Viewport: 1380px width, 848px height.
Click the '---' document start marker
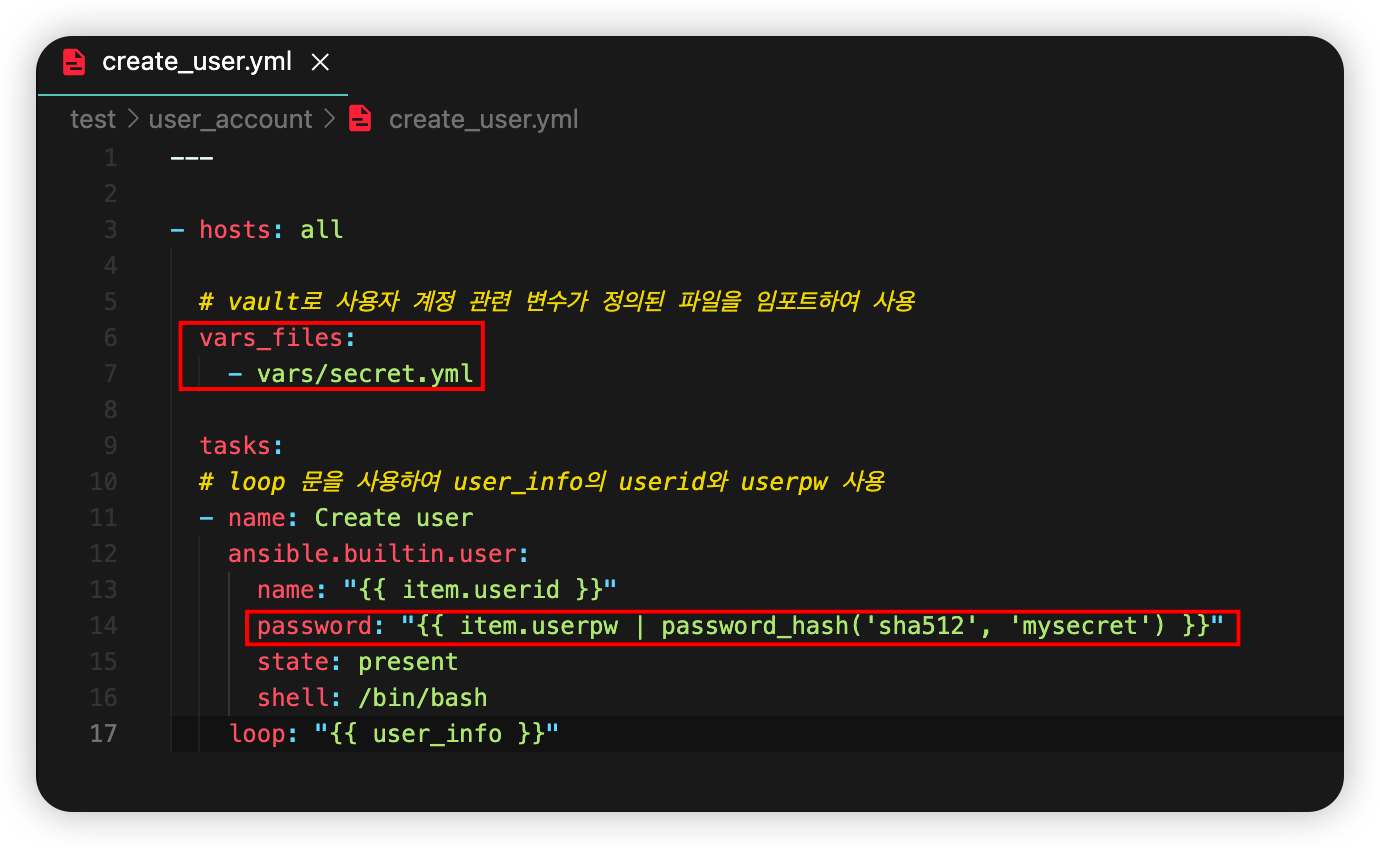pyautogui.click(x=192, y=158)
